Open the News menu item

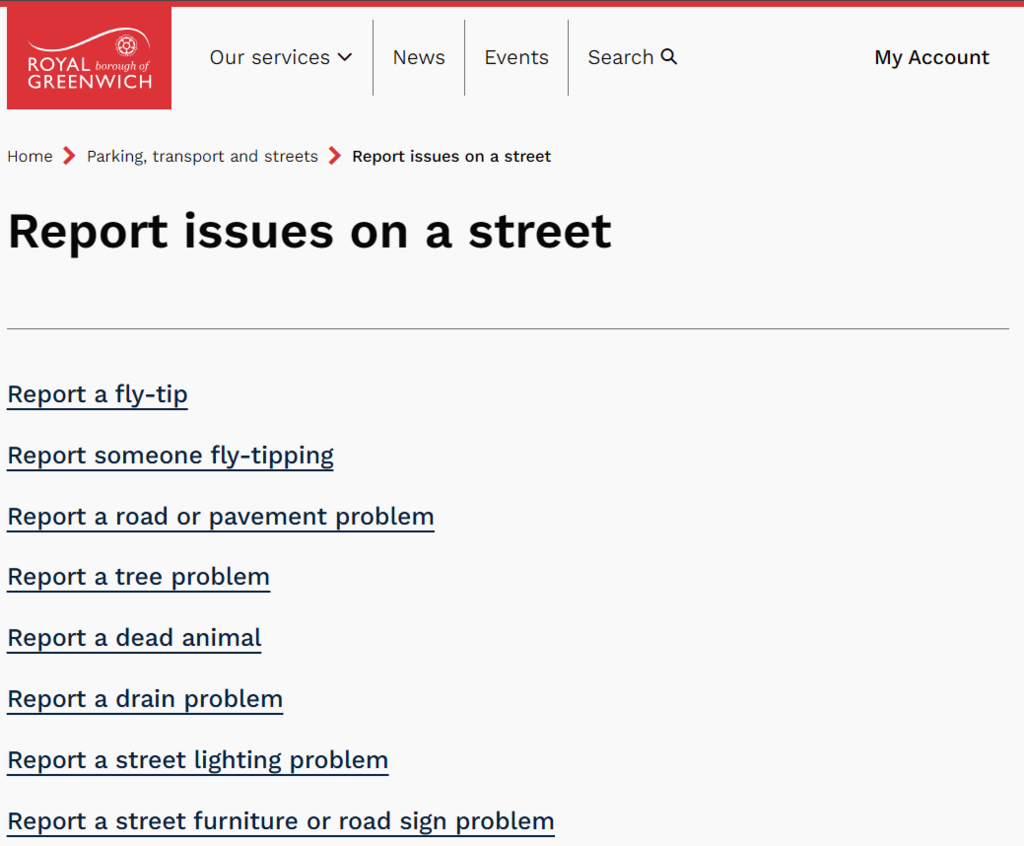tap(418, 58)
